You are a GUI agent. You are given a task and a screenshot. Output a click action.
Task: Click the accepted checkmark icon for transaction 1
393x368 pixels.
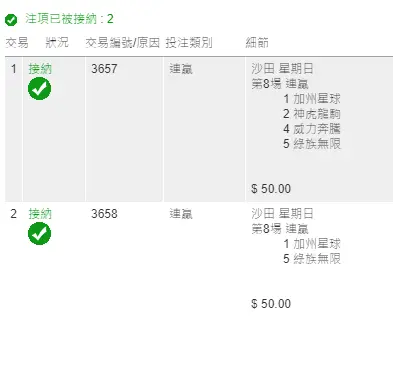[x=39, y=88]
